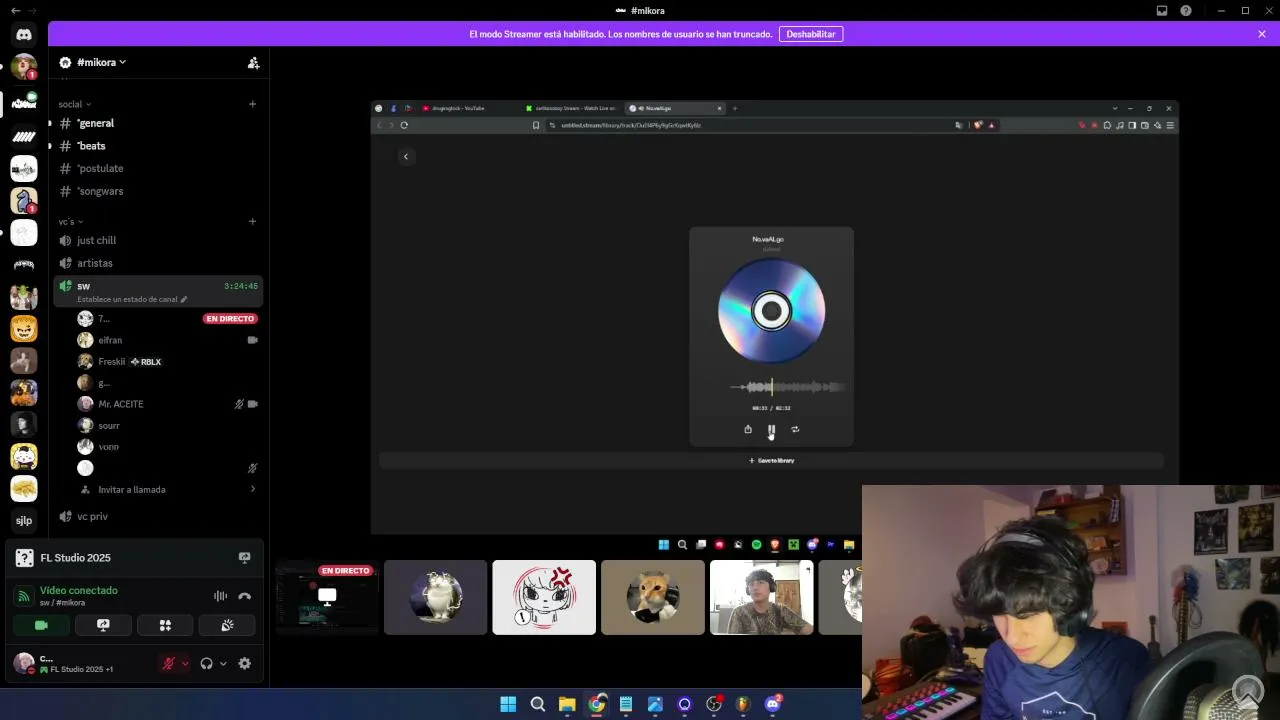Open Discord inbox in title bar

1162,10
